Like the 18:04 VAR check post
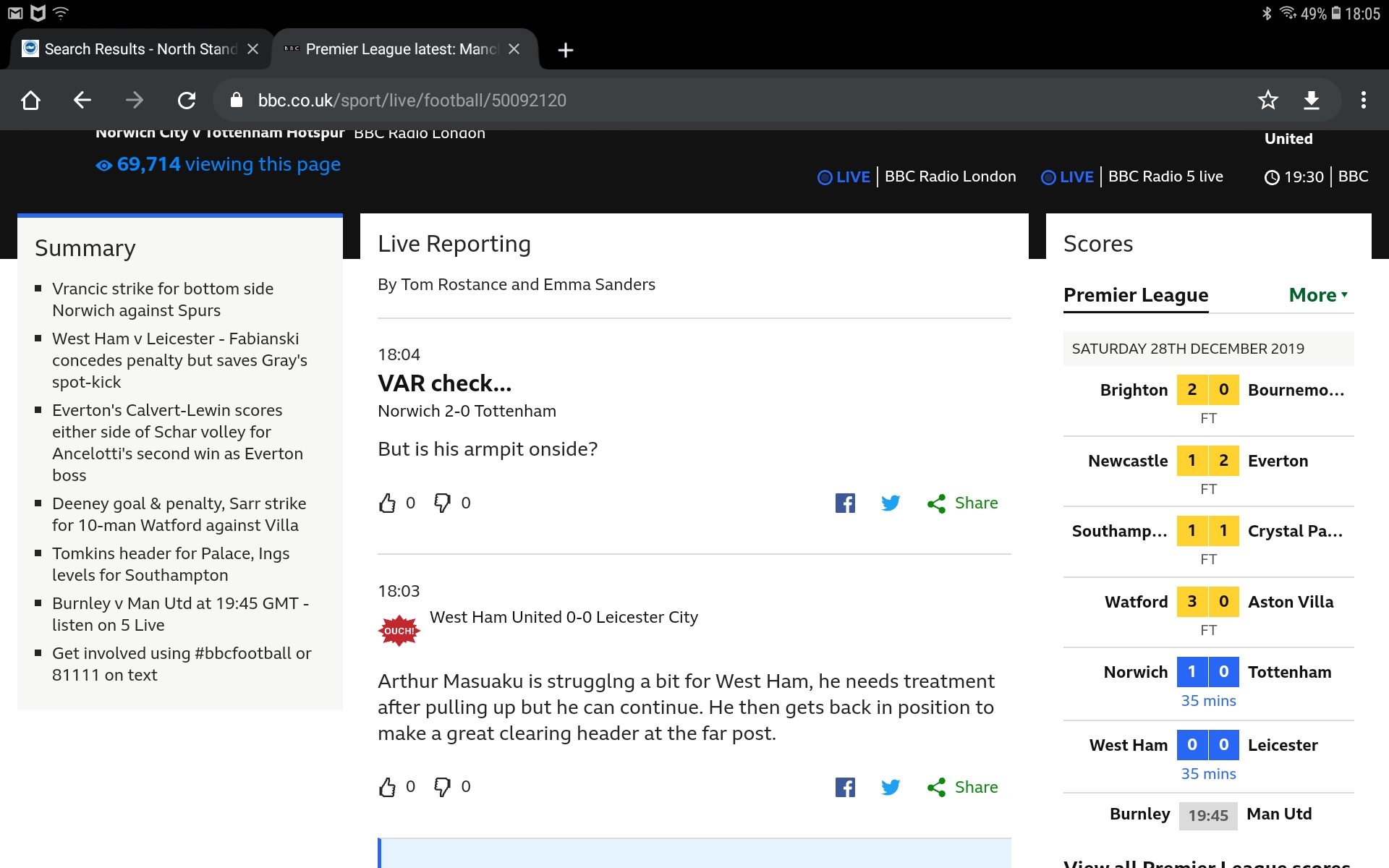 pyautogui.click(x=388, y=503)
